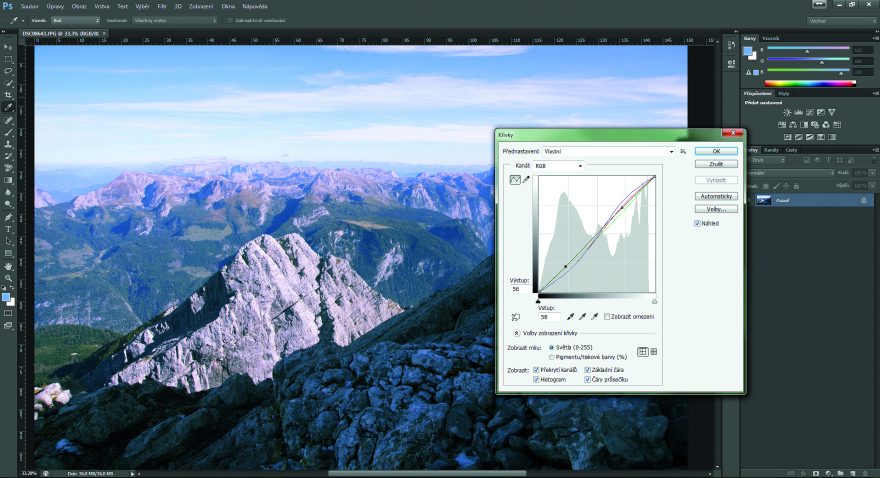Toggle the Náhled preview checkbox
Image resolution: width=880 pixels, height=478 pixels.
pos(698,223)
